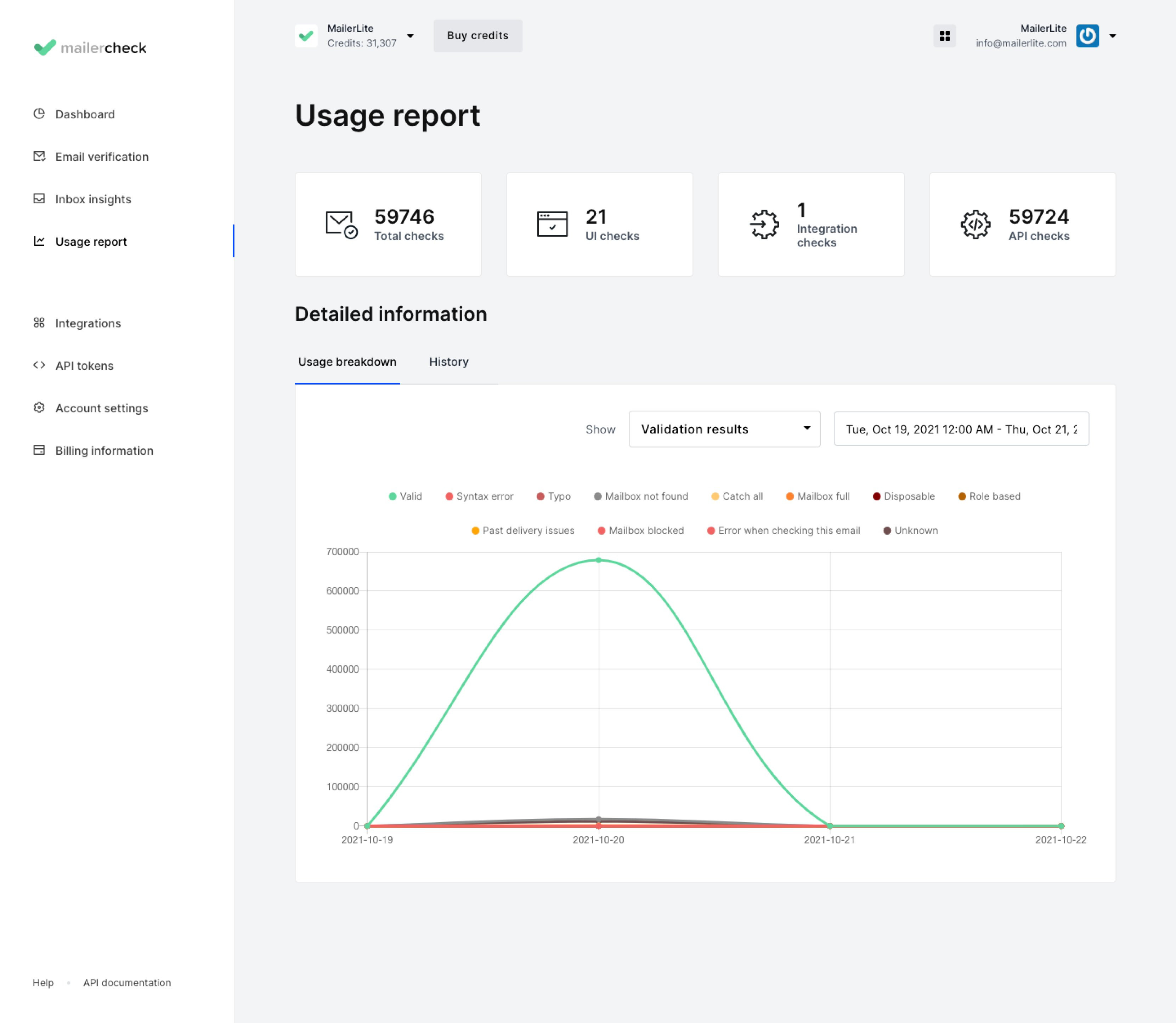Click the 21 UI checks card
This screenshot has height=1023, width=1176.
point(599,225)
